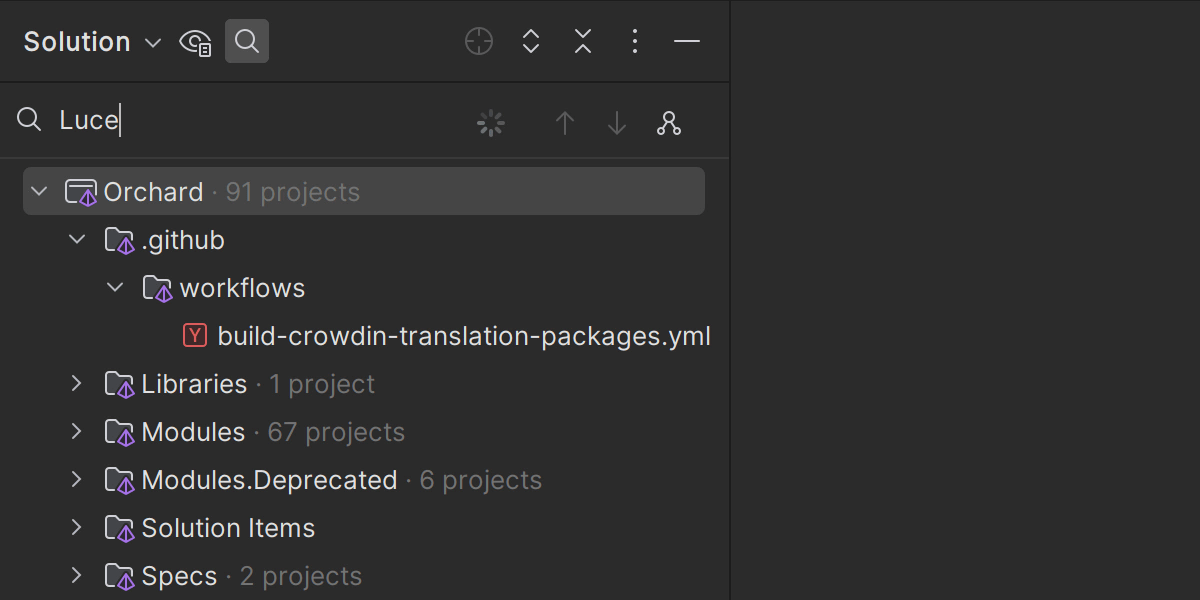The width and height of the screenshot is (1200, 600).
Task: Go to next search match arrow
Action: [617, 123]
